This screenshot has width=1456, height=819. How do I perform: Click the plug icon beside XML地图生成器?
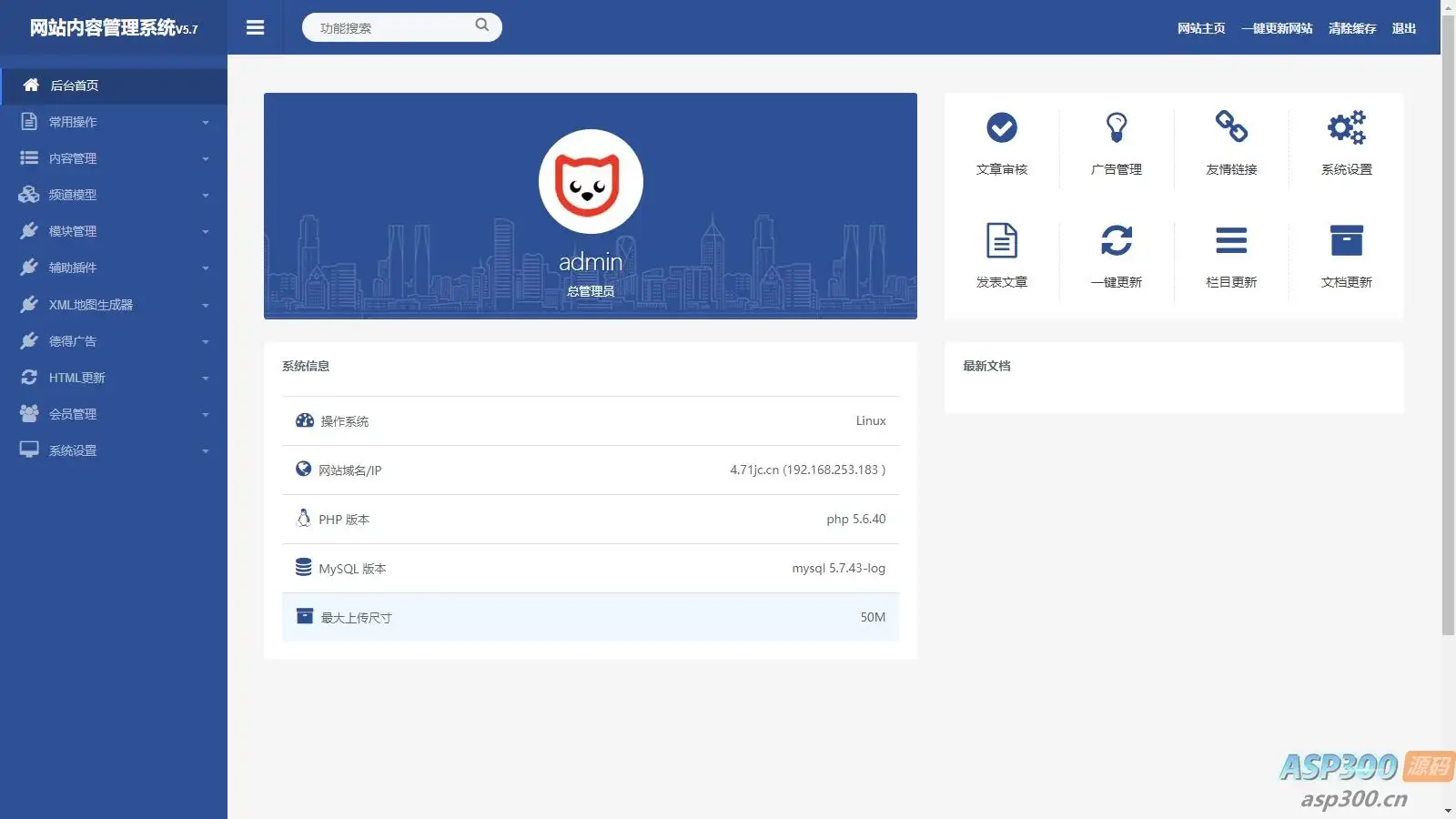[x=29, y=304]
